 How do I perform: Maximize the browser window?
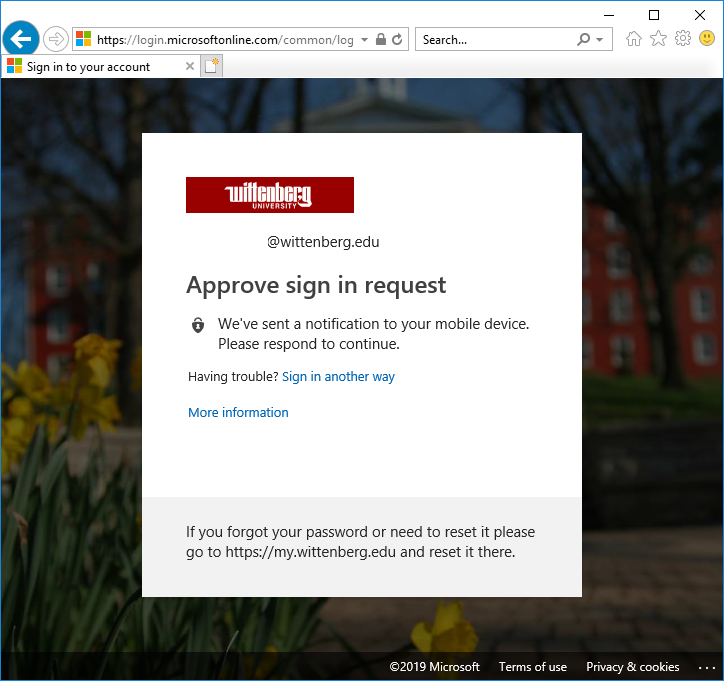pyautogui.click(x=654, y=15)
